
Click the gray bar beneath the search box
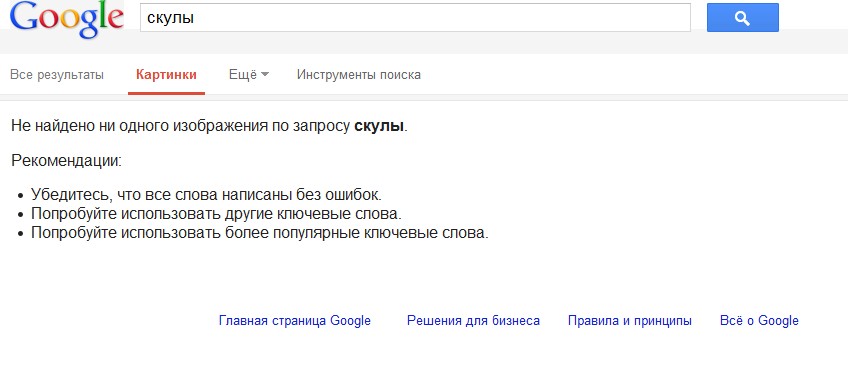coord(424,43)
